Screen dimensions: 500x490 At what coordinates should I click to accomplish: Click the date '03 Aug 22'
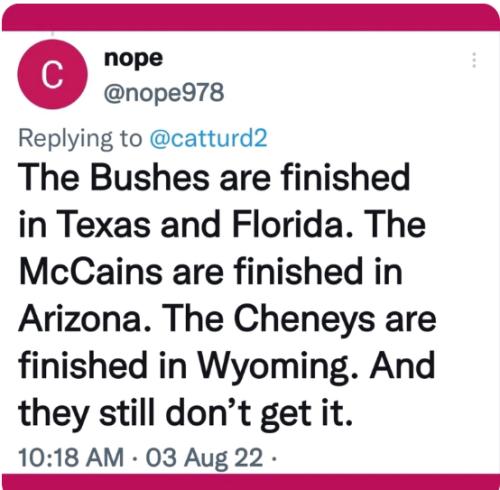(204, 458)
